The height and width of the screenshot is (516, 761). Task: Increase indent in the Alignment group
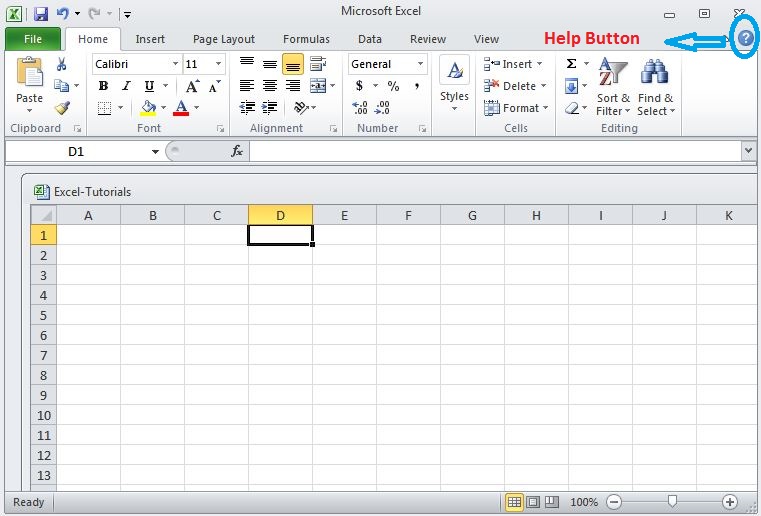[x=269, y=107]
